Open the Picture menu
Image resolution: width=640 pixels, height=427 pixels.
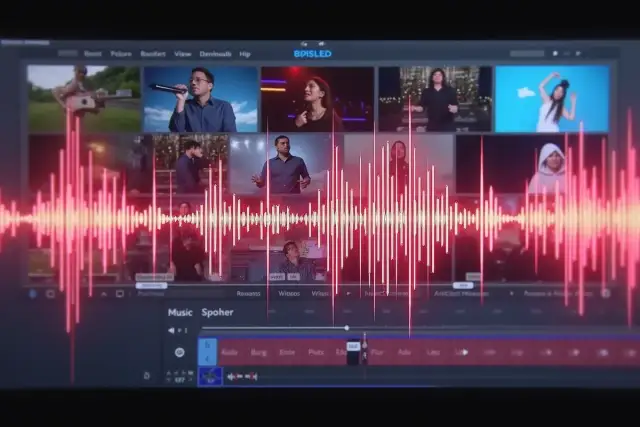pos(121,53)
